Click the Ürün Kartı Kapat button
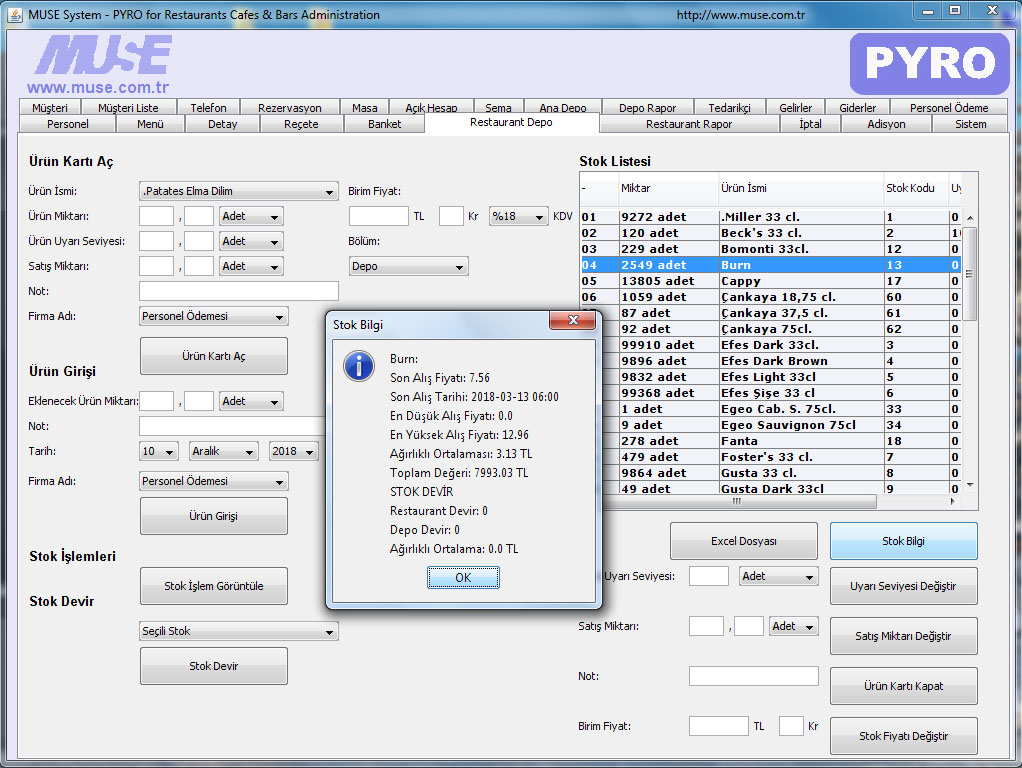The width and height of the screenshot is (1022, 768). 903,686
